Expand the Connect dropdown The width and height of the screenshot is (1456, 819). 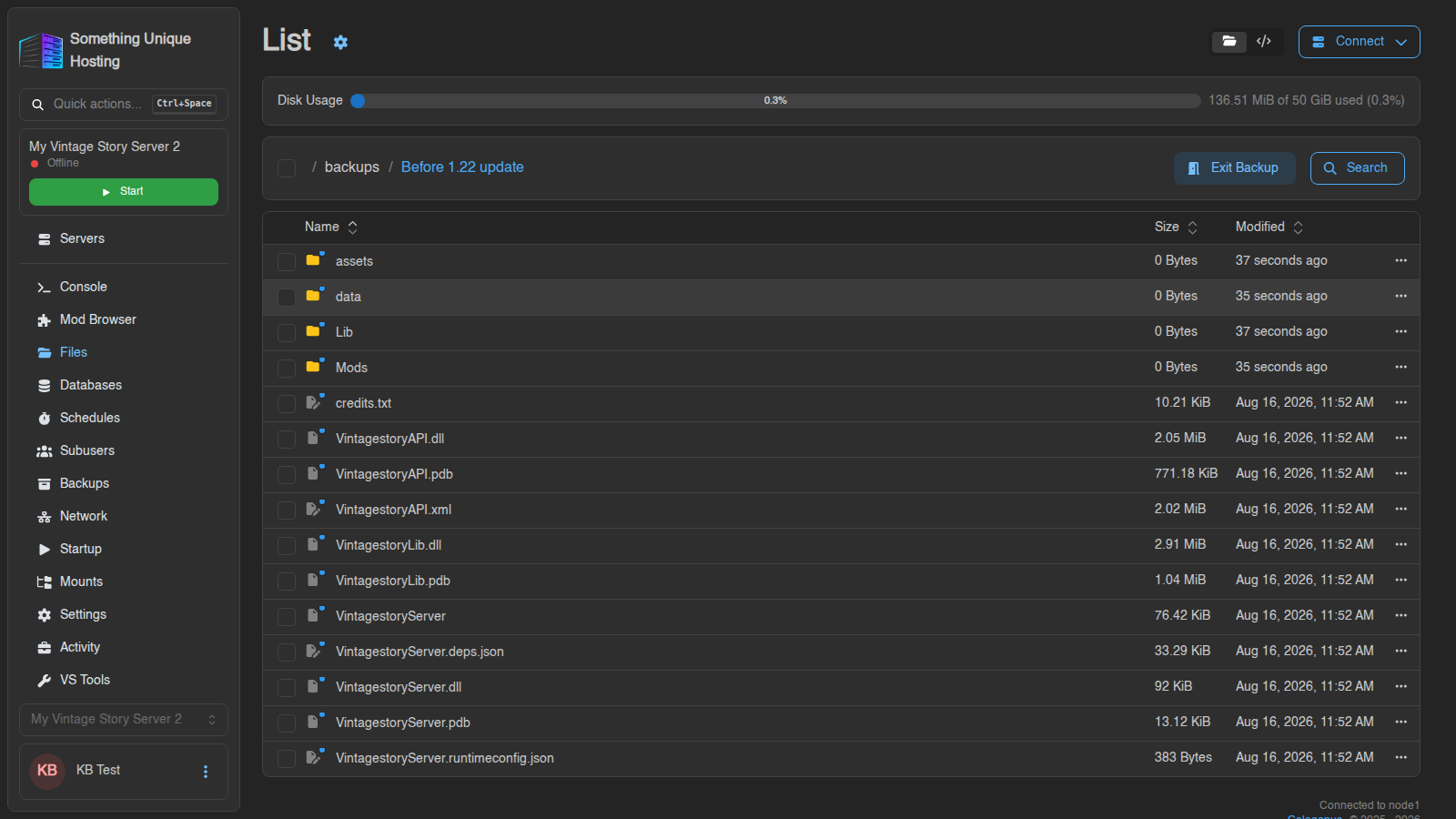click(1359, 42)
